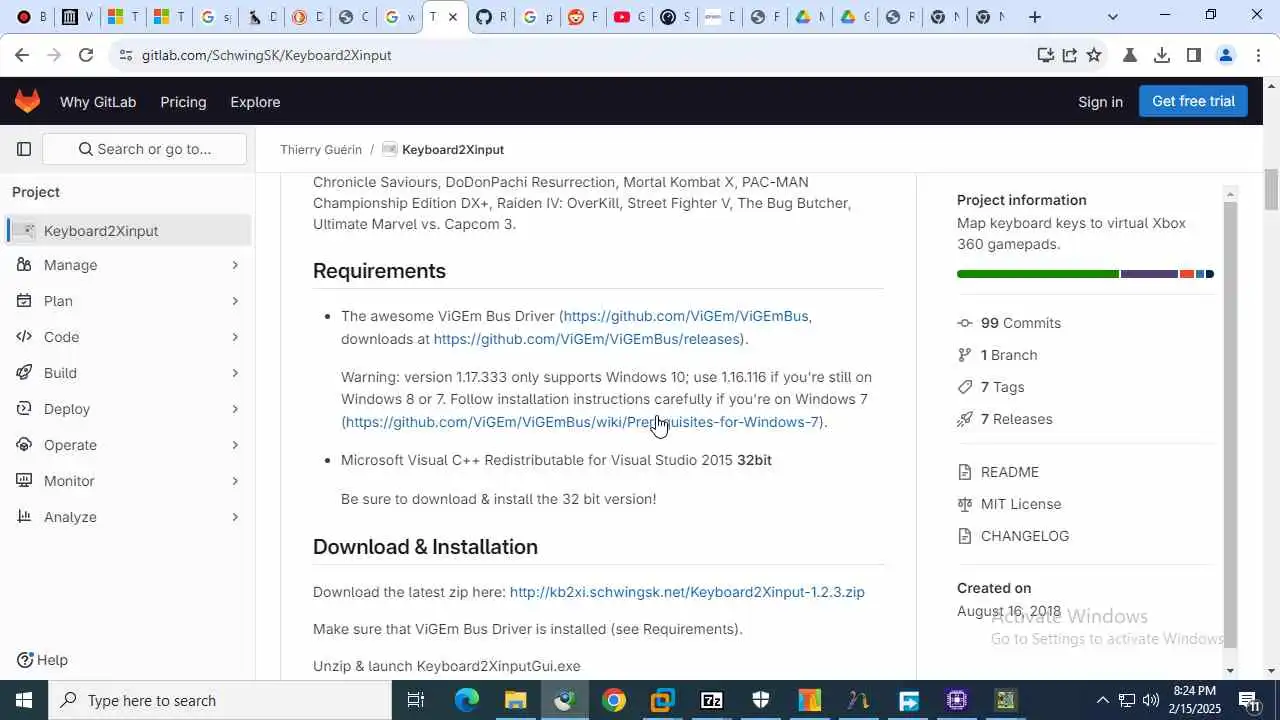Open Chrome downloads icon in toolbar
Screen dimensions: 1280x720
(1162, 55)
